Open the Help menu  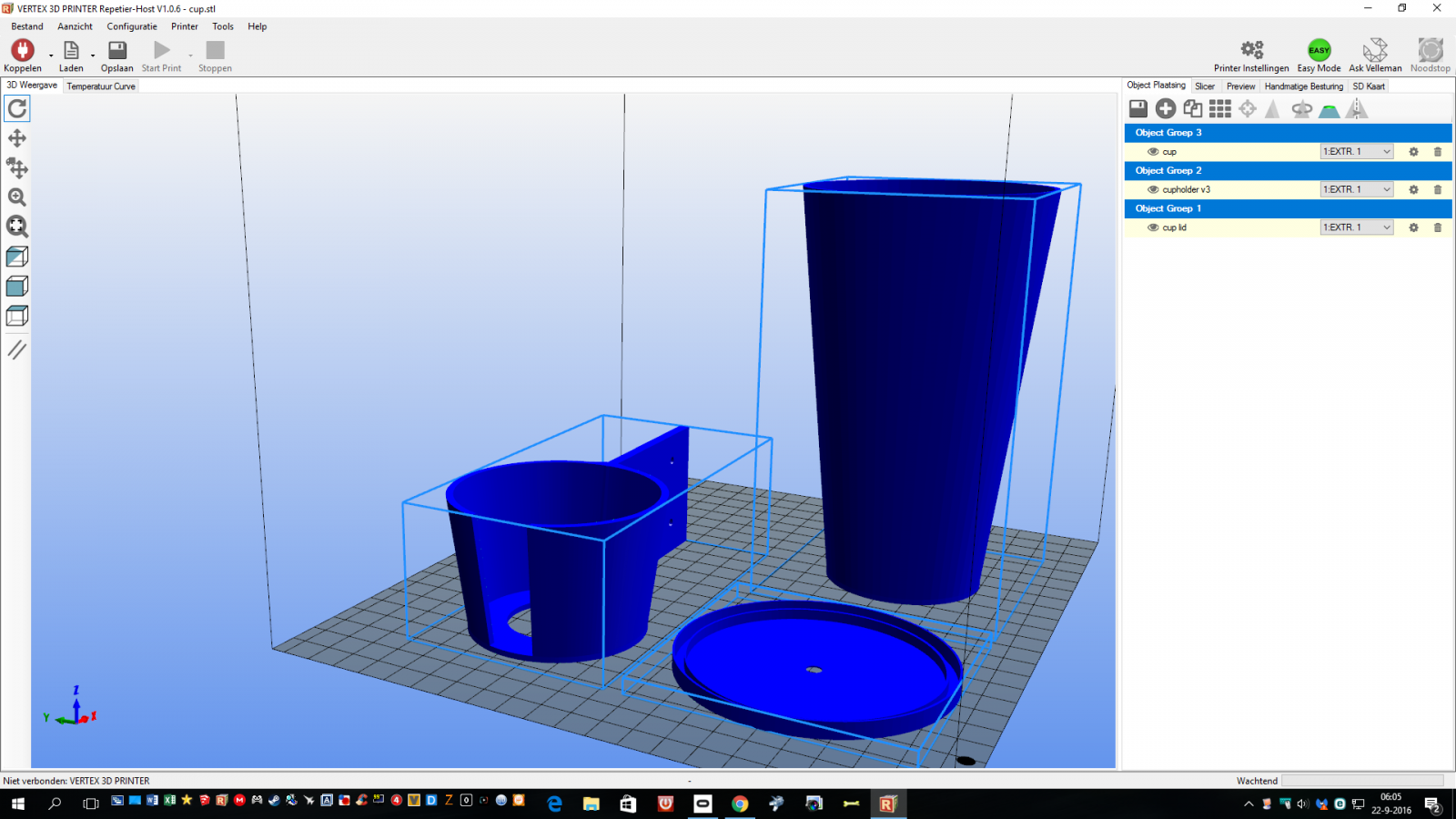[258, 26]
